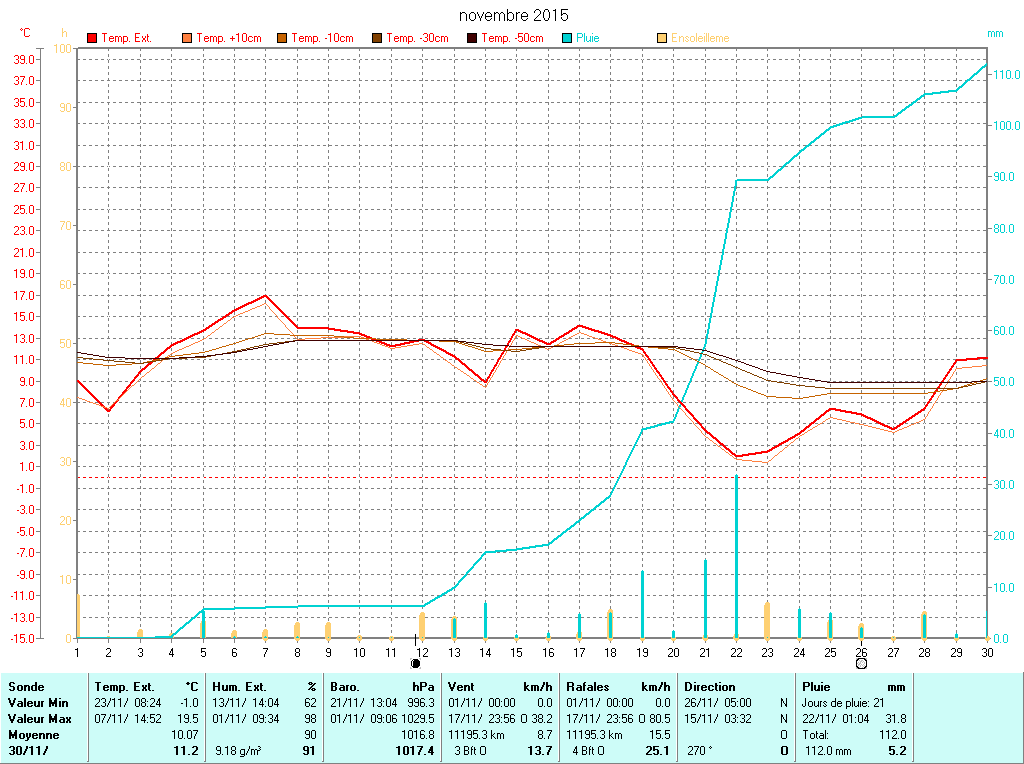Click the new moon icon below day 12

416,663
